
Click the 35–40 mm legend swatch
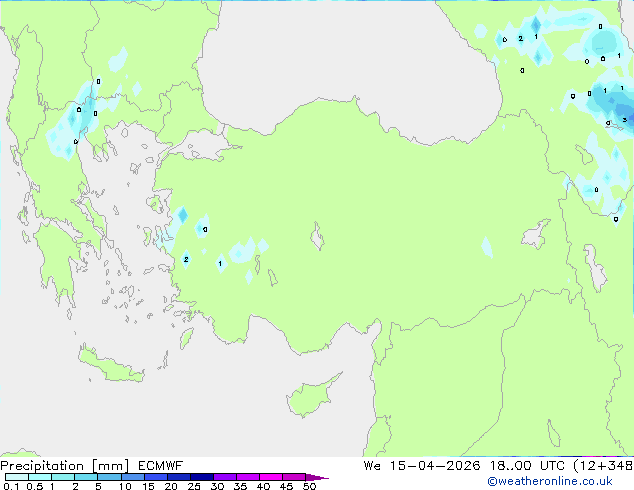pos(248,477)
